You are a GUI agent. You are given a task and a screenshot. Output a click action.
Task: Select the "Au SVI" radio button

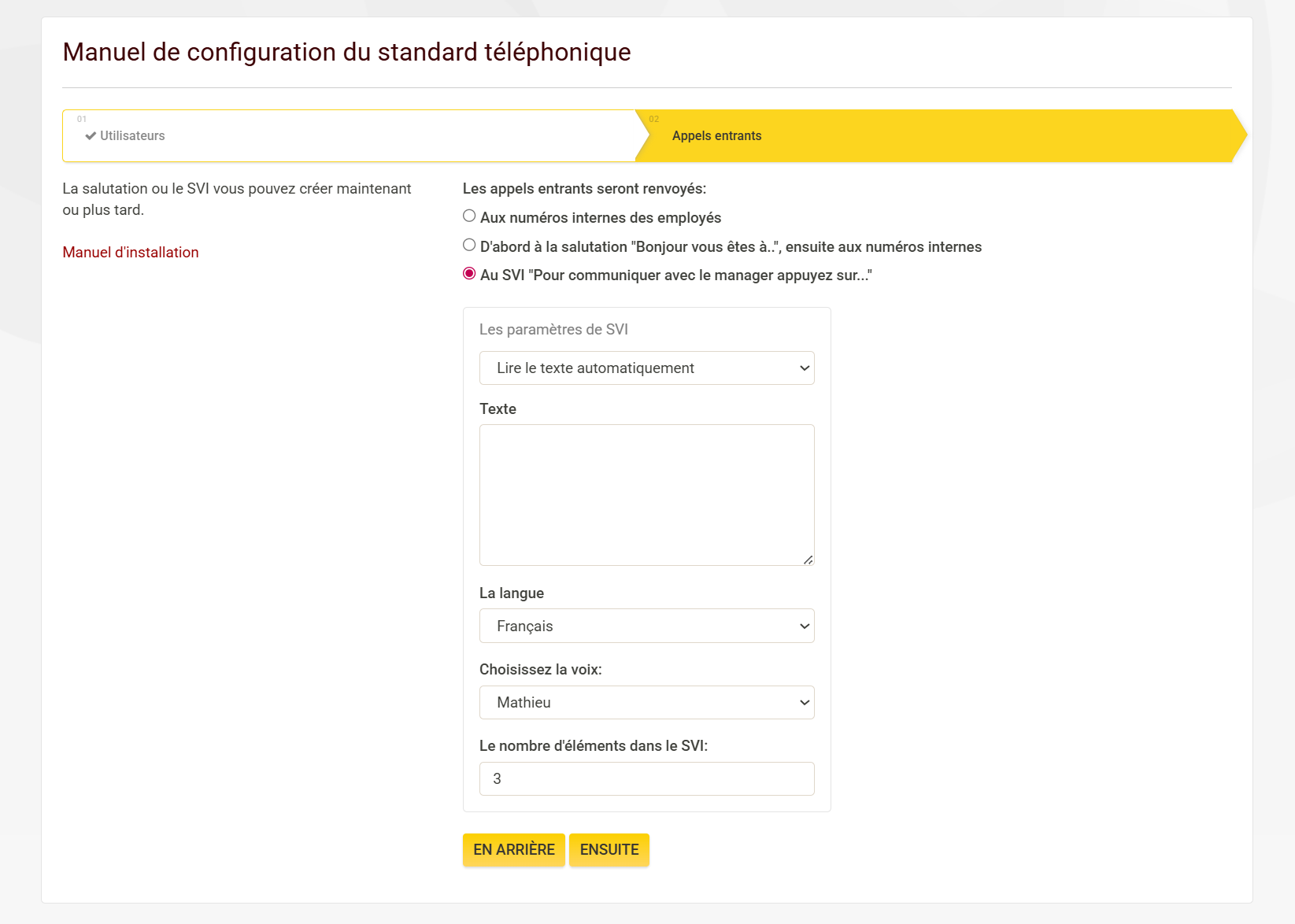pos(469,274)
